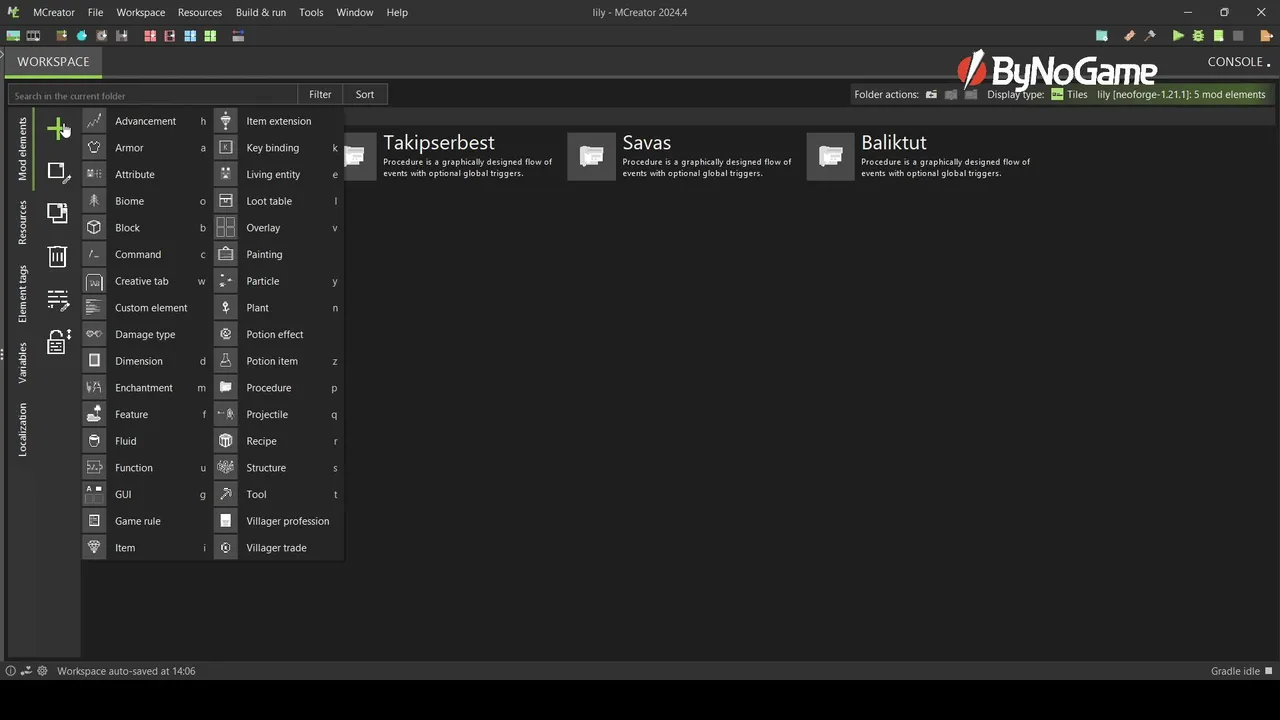Viewport: 1280px width, 720px height.
Task: Choose Armor from the new element list
Action: point(147,148)
